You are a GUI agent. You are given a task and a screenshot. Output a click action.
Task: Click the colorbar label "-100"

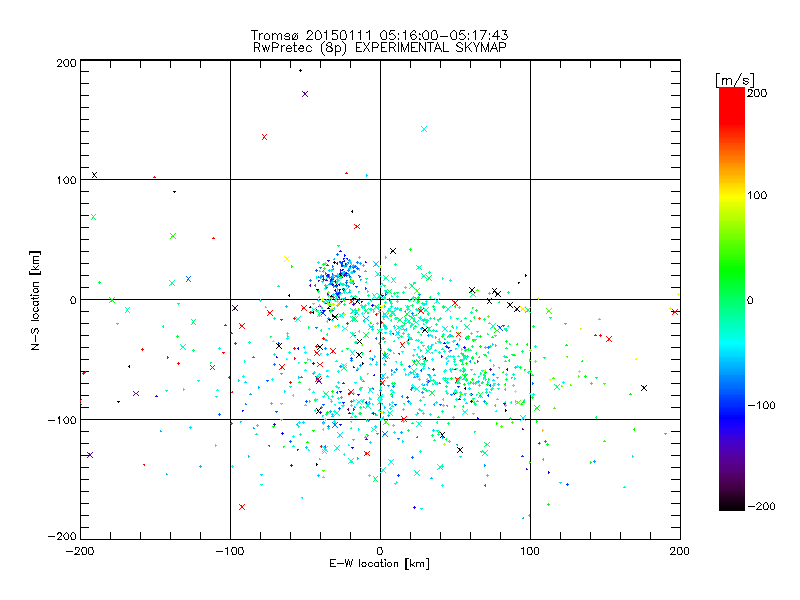coord(761,406)
